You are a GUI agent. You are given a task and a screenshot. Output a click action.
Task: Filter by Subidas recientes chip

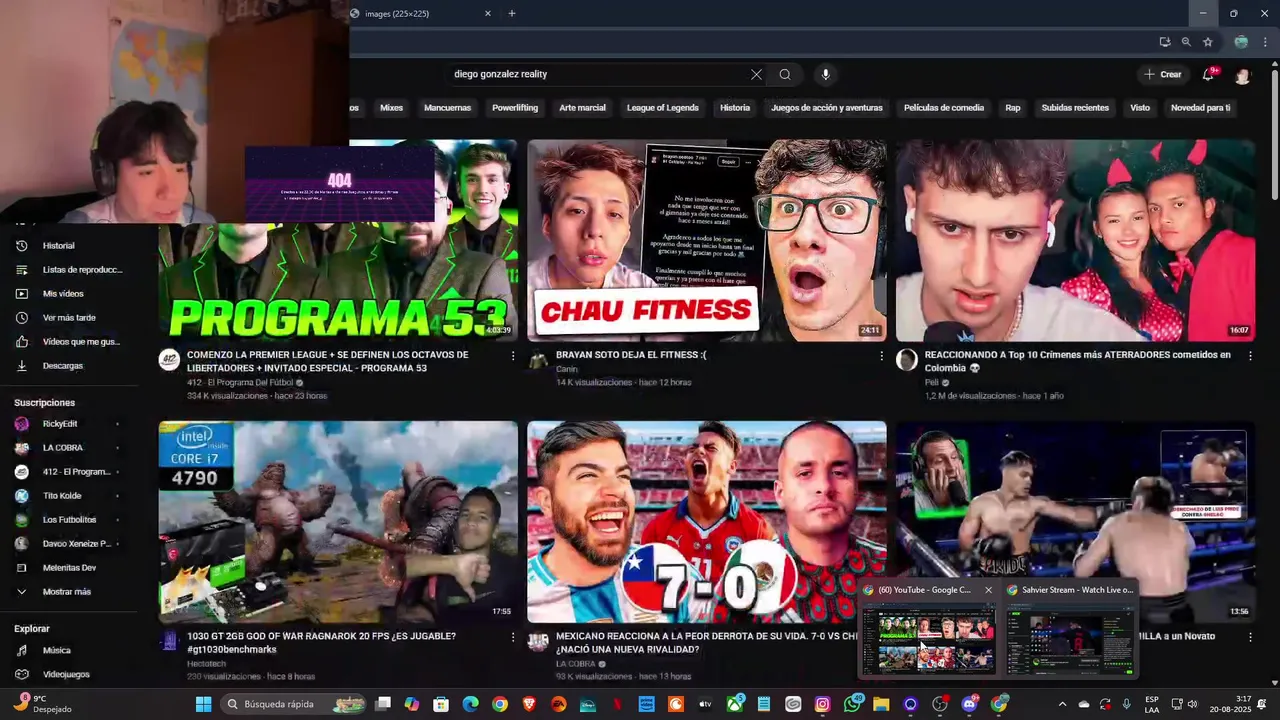click(x=1075, y=108)
